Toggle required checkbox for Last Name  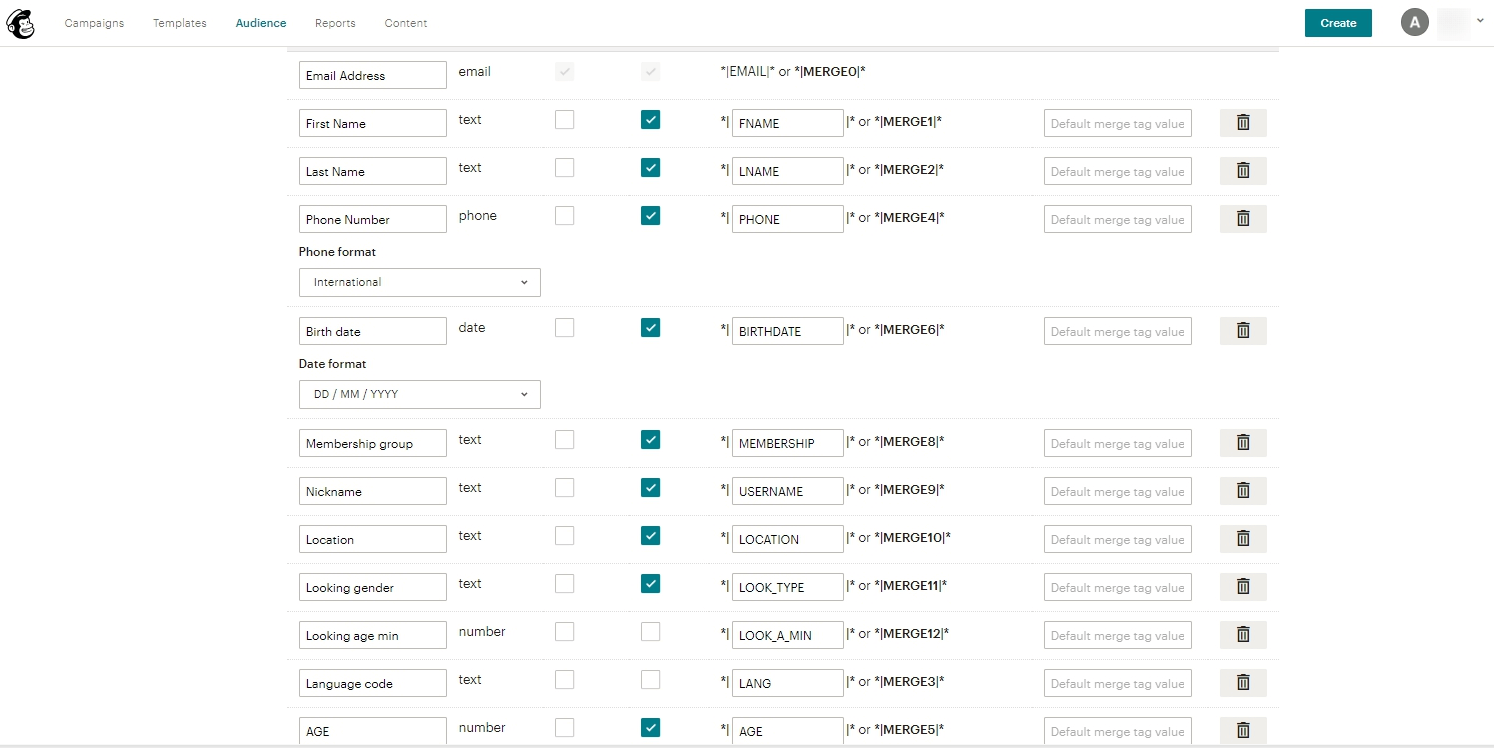565,168
